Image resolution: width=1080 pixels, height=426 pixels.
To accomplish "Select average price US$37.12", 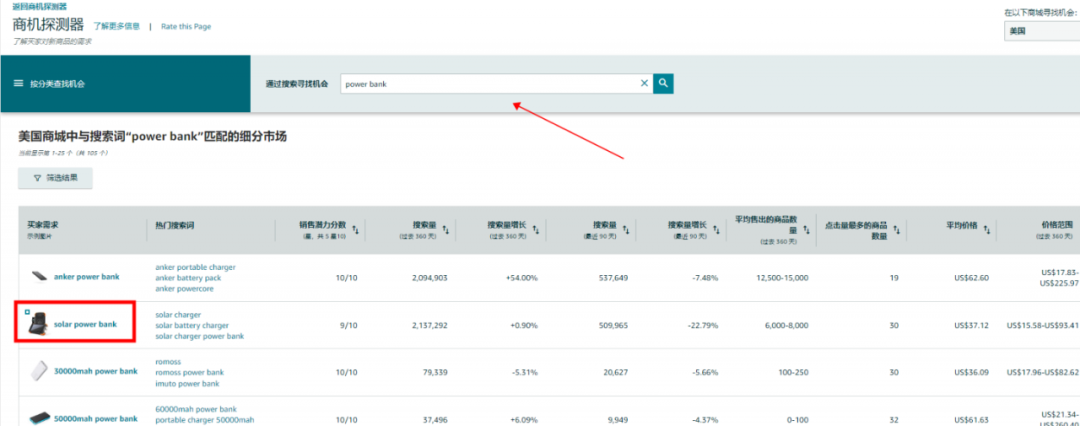I will click(972, 325).
